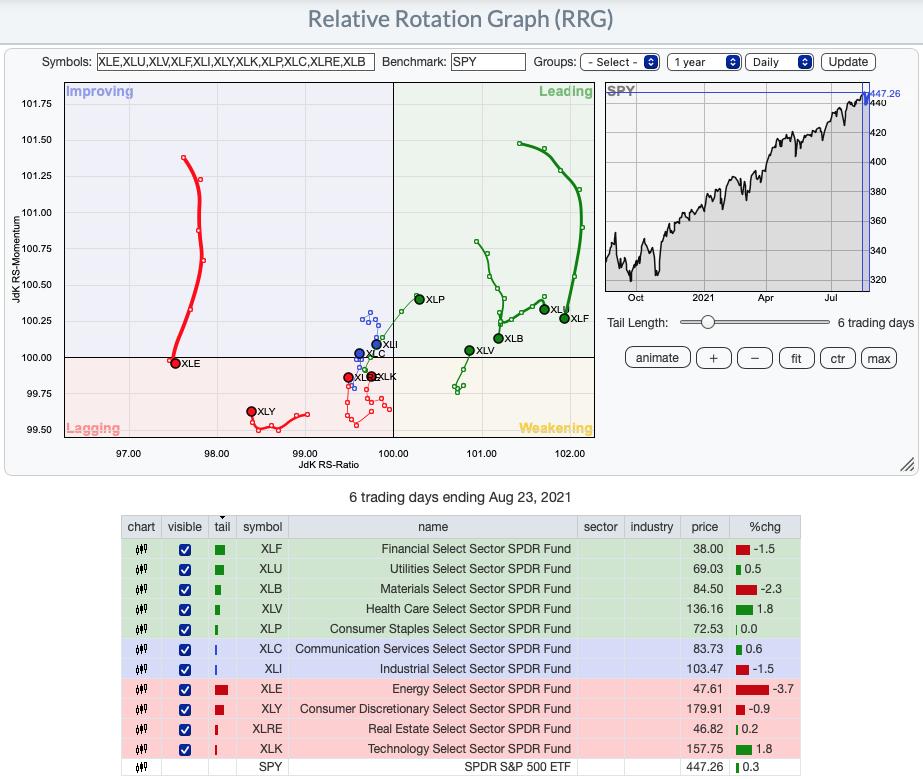923x779 pixels.
Task: Focus the Symbols input field
Action: coord(236,62)
